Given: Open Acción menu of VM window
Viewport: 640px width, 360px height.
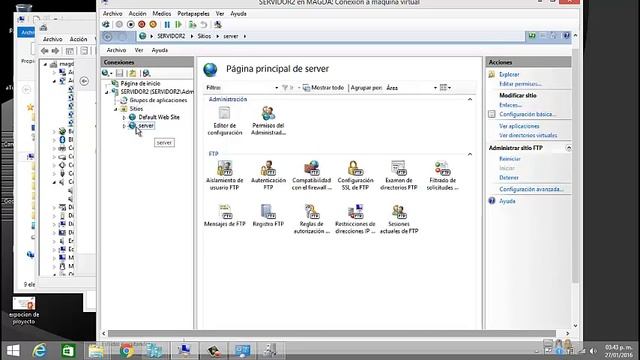Looking at the screenshot, I should [137, 13].
